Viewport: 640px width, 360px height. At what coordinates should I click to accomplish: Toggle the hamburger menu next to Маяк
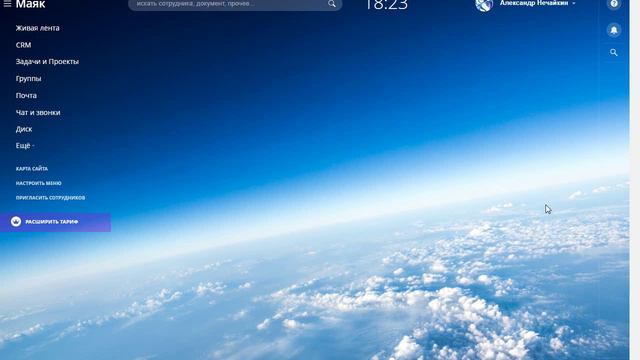(x=7, y=4)
